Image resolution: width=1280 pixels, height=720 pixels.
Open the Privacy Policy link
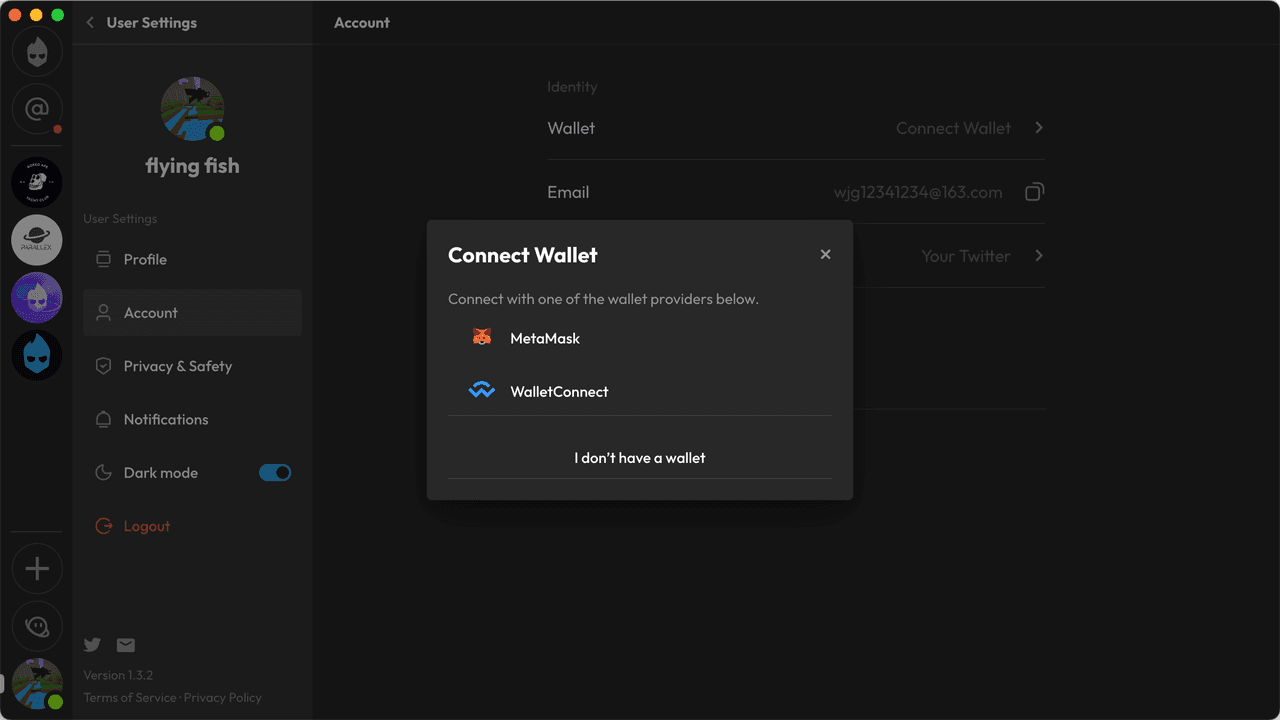click(222, 697)
